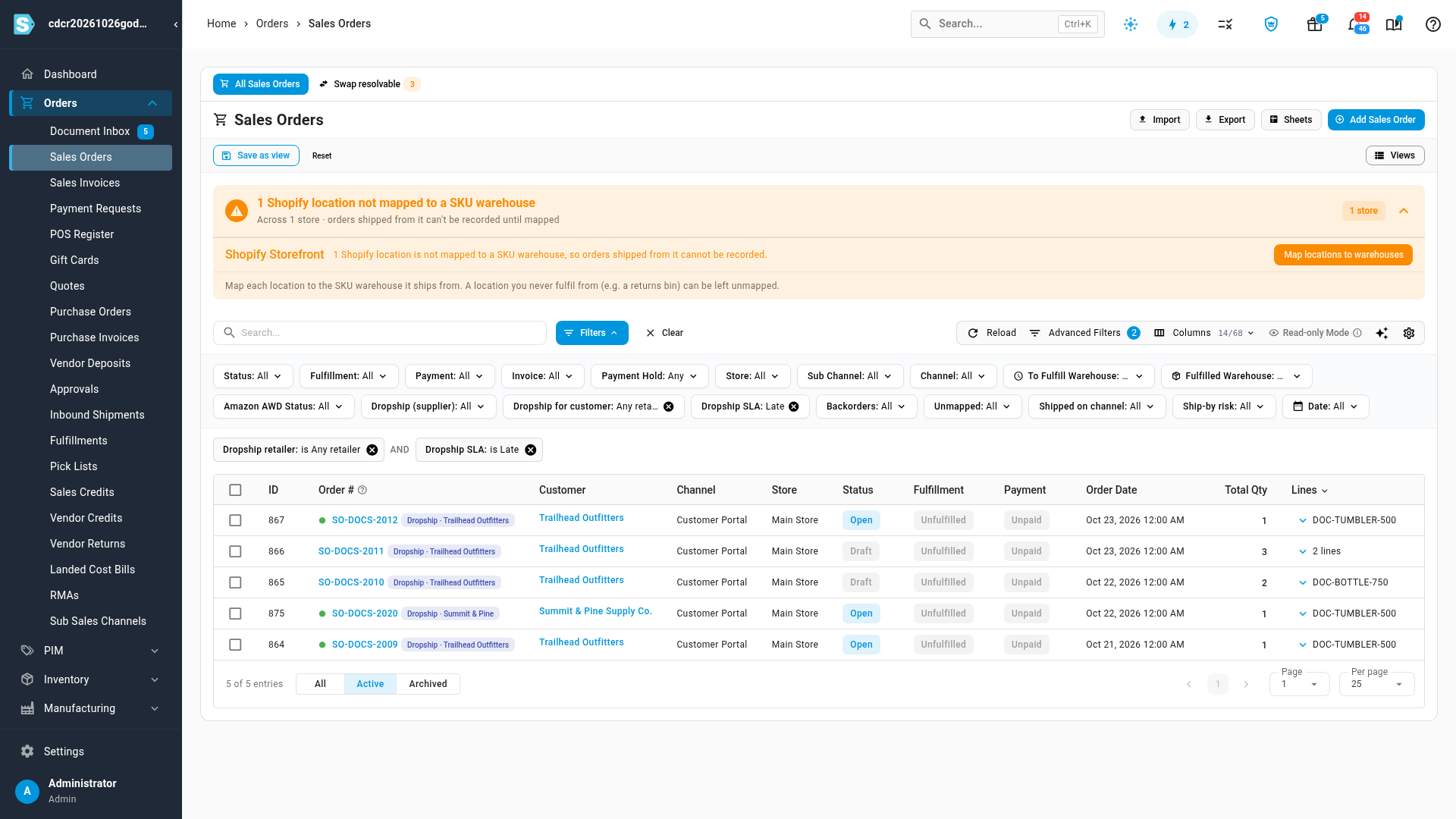Click the Add Sales Order button
The width and height of the screenshot is (1456, 819).
(x=1376, y=120)
